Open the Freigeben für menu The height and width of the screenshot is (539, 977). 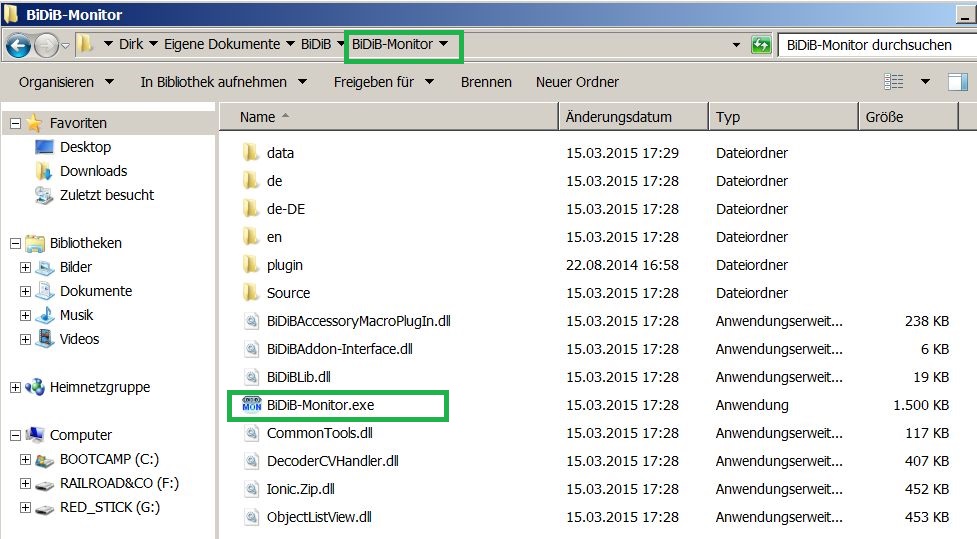(x=384, y=82)
